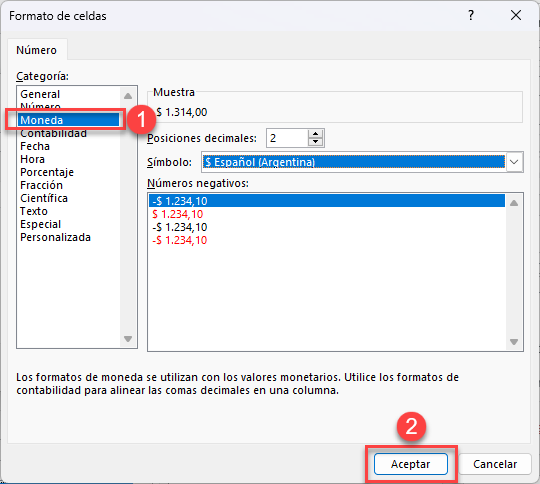Screen dimensions: 540x484
Task: Select red -$ 1.234,10 negative format
Action: click(x=327, y=240)
